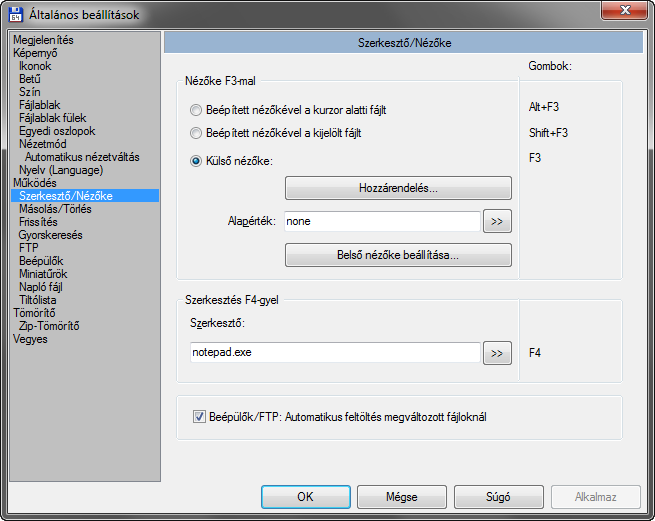Open help with the Súgó button
Image resolution: width=655 pixels, height=521 pixels.
coord(499,497)
